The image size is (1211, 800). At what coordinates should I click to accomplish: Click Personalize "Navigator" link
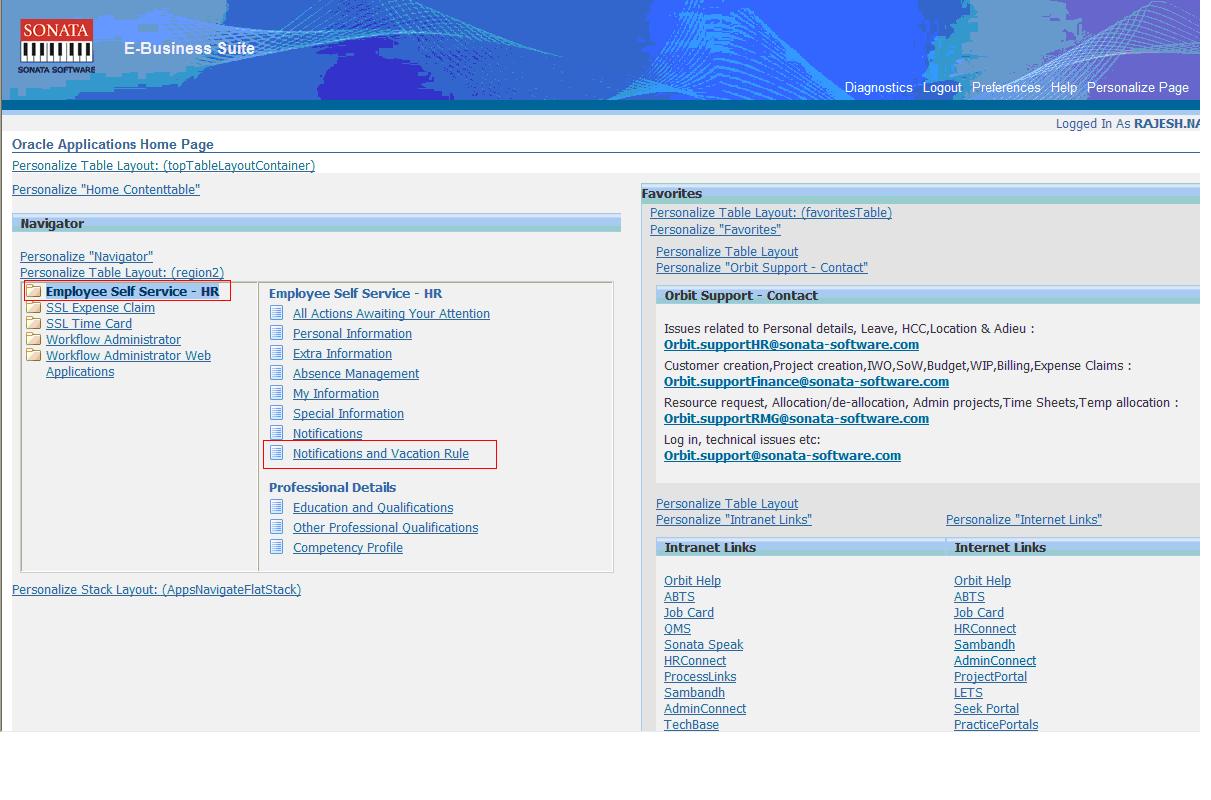pyautogui.click(x=86, y=257)
